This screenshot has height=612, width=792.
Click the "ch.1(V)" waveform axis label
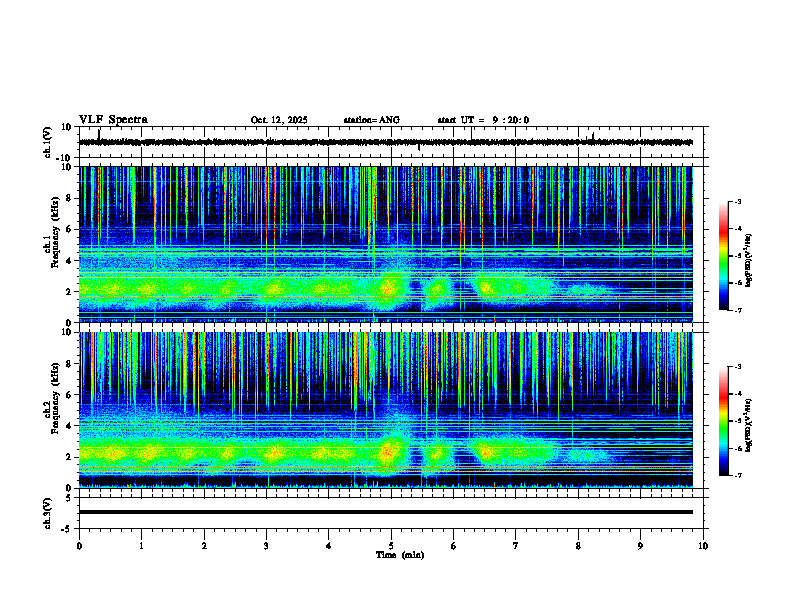coord(48,142)
